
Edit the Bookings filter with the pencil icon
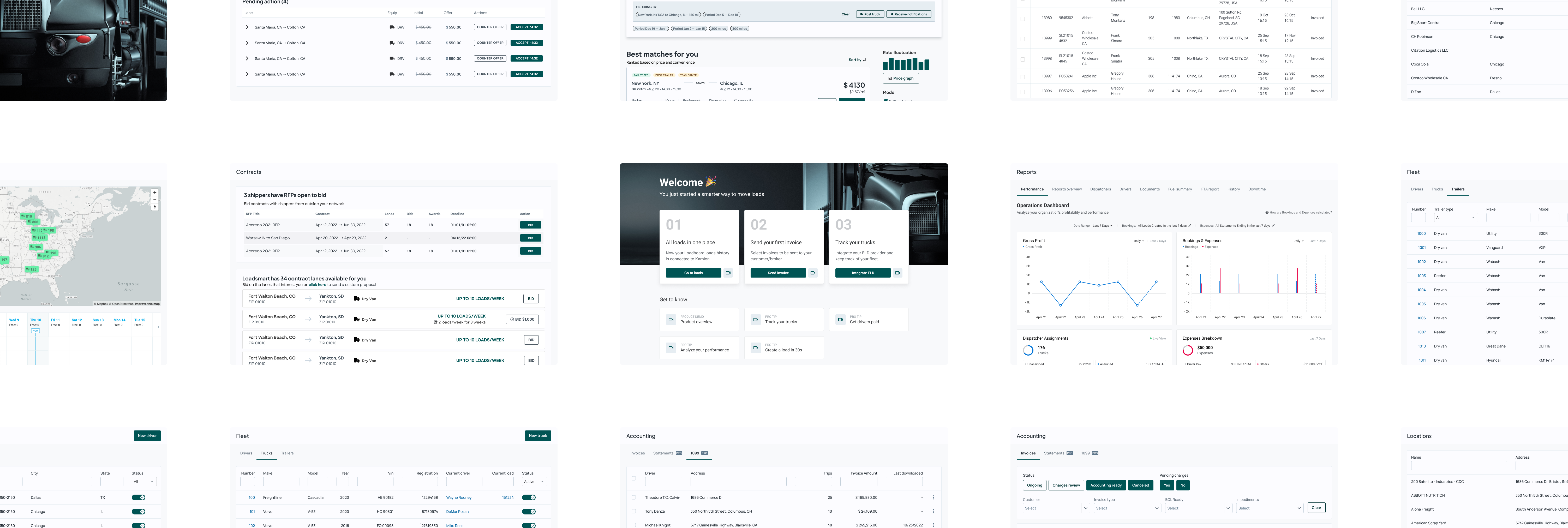tap(1189, 226)
